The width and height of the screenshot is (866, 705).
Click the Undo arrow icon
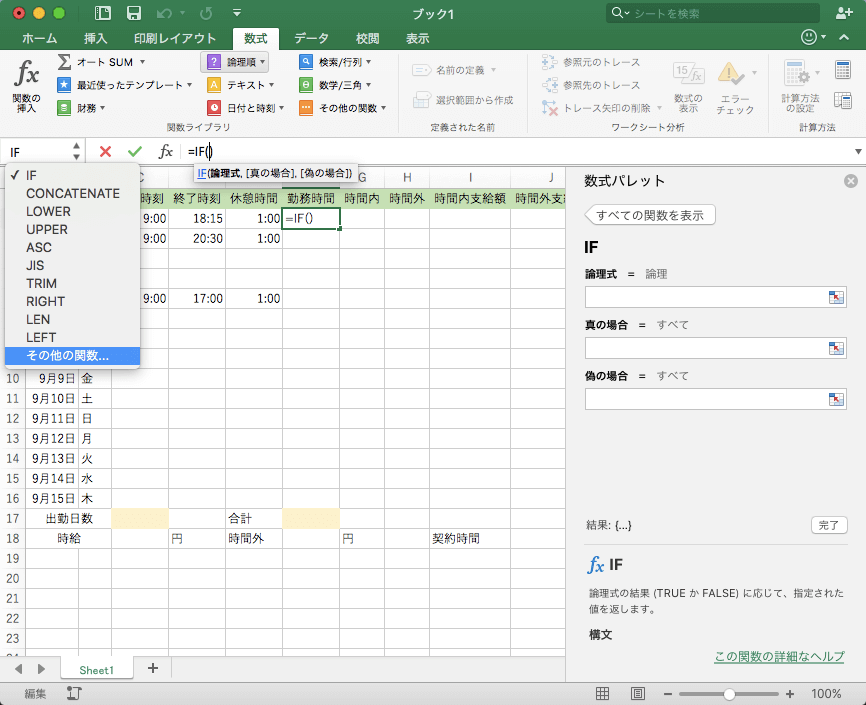point(164,13)
